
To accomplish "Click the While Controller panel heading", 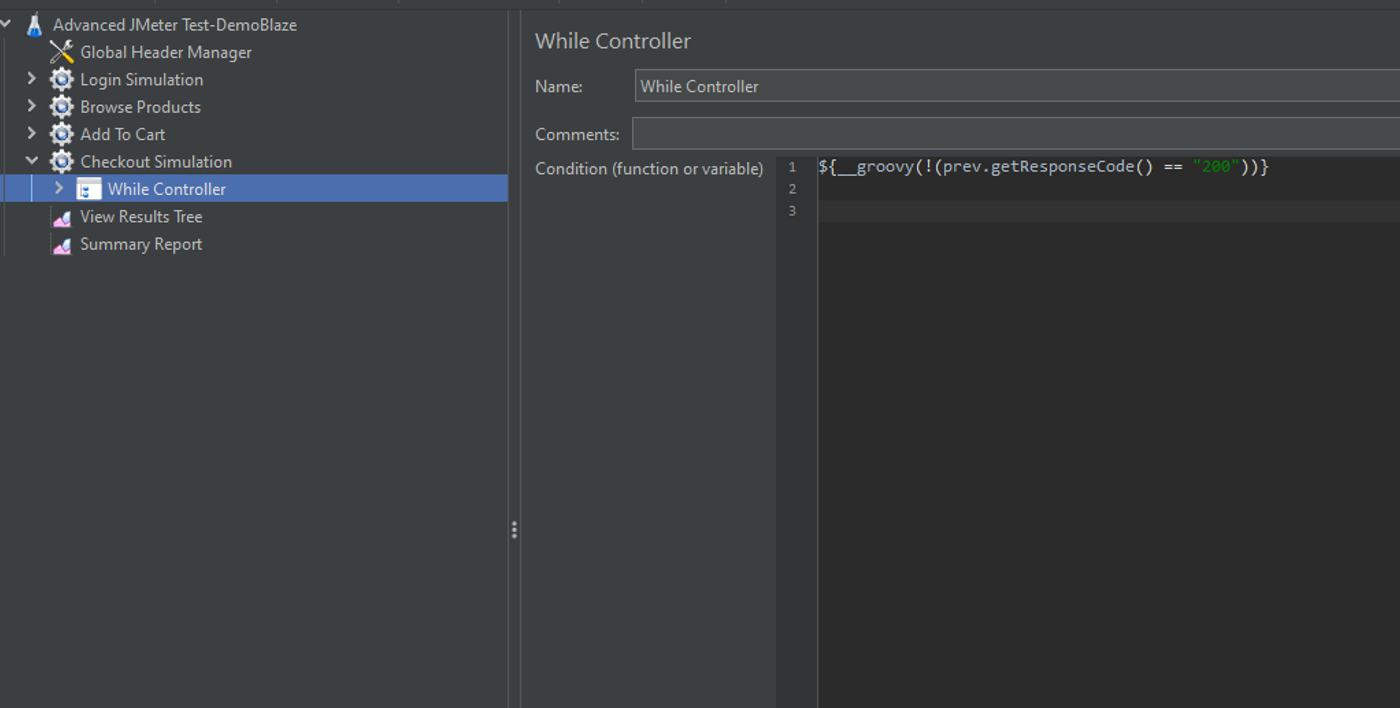I will click(x=613, y=41).
